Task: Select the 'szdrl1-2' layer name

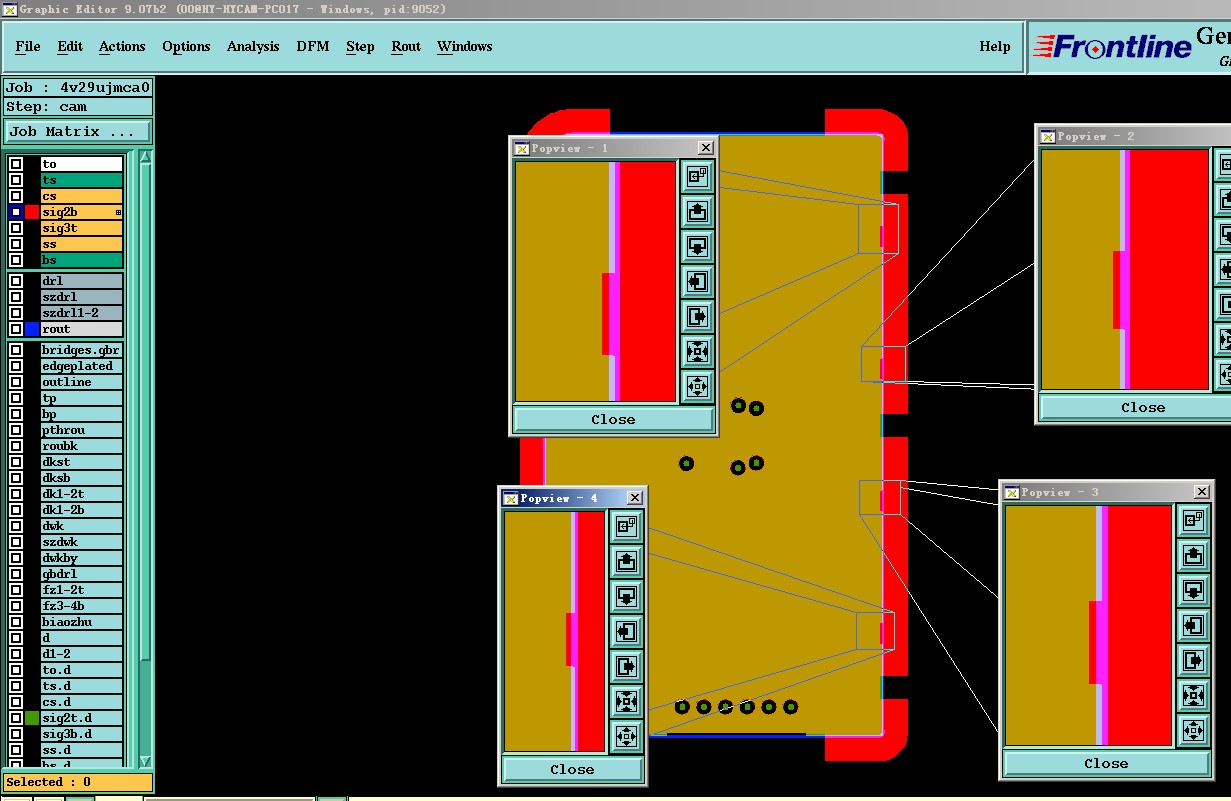Action: click(81, 313)
